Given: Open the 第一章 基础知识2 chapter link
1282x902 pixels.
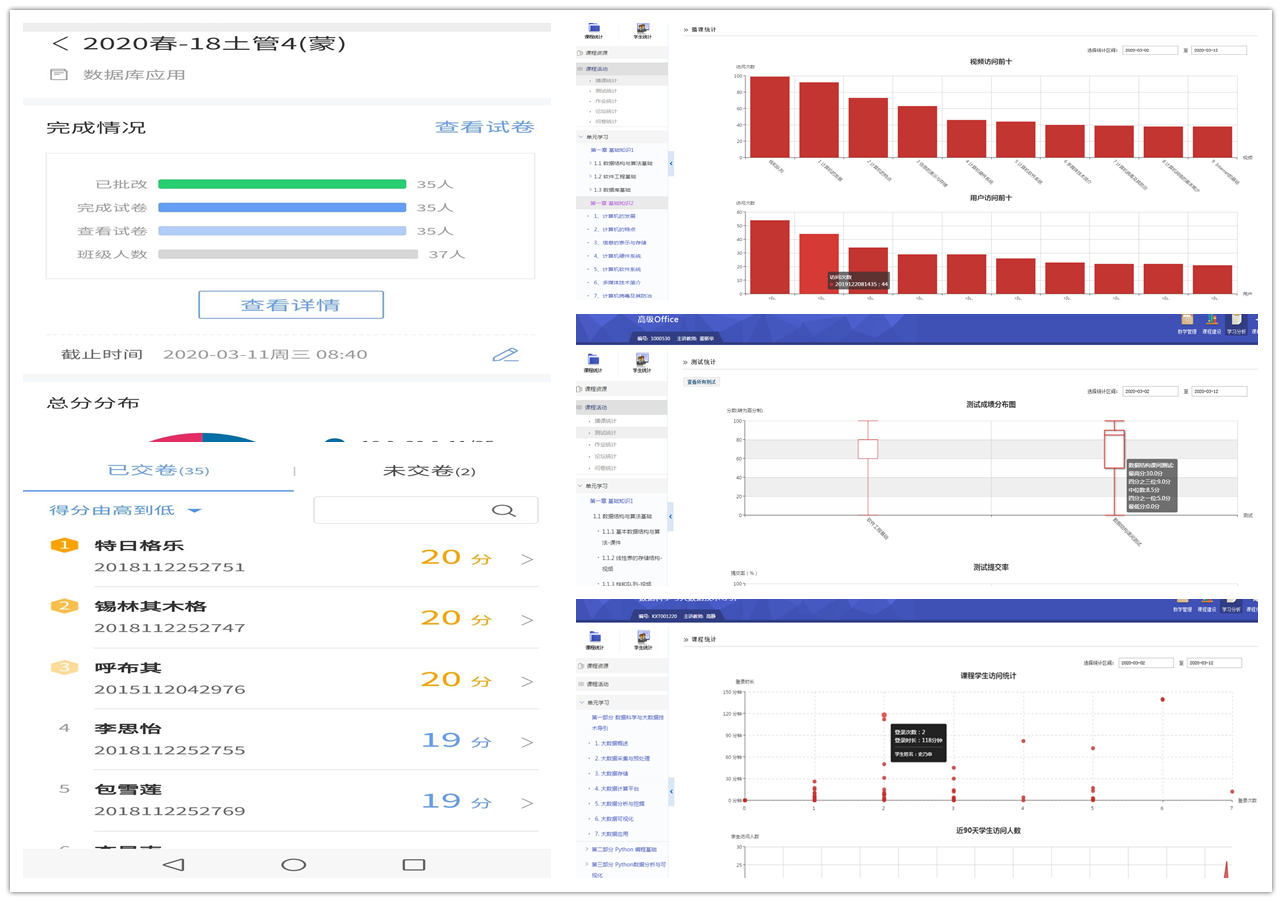Looking at the screenshot, I should [x=612, y=203].
